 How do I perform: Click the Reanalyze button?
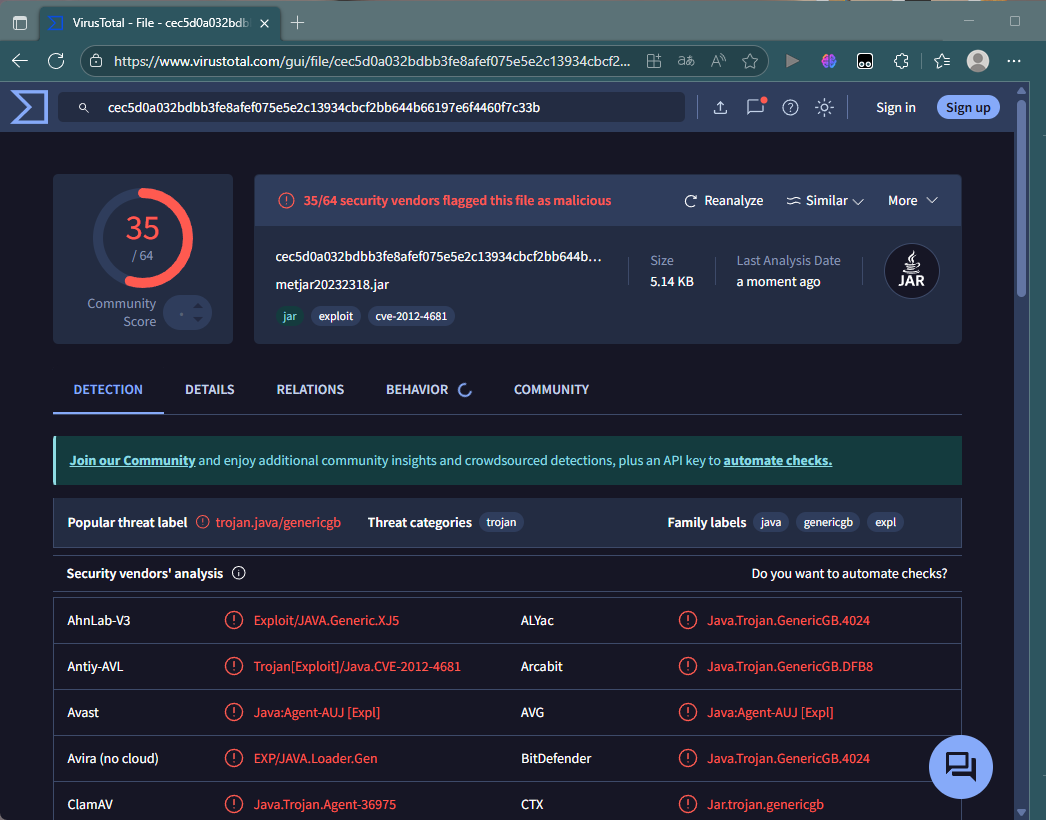[723, 200]
